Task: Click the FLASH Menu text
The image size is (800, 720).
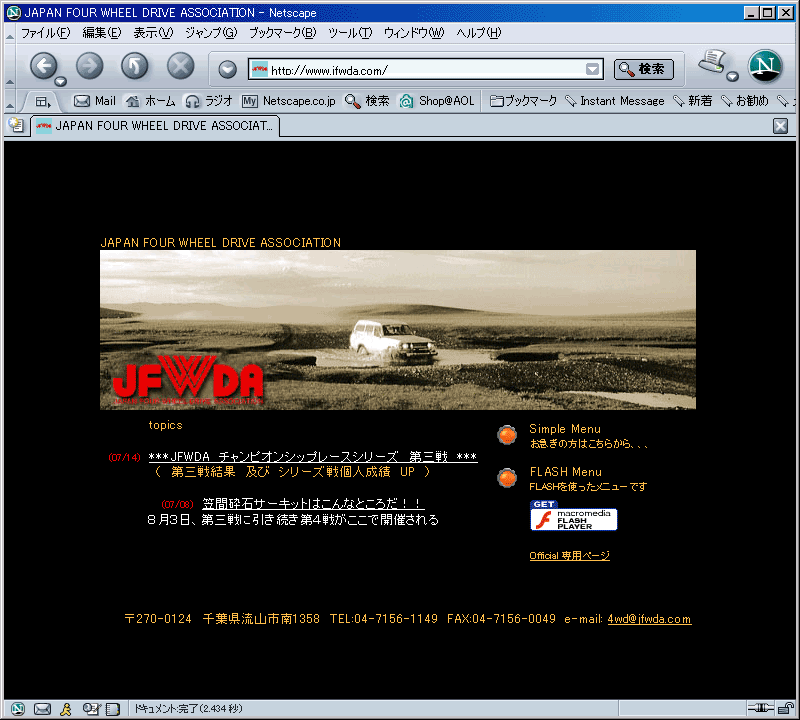Action: coord(565,471)
